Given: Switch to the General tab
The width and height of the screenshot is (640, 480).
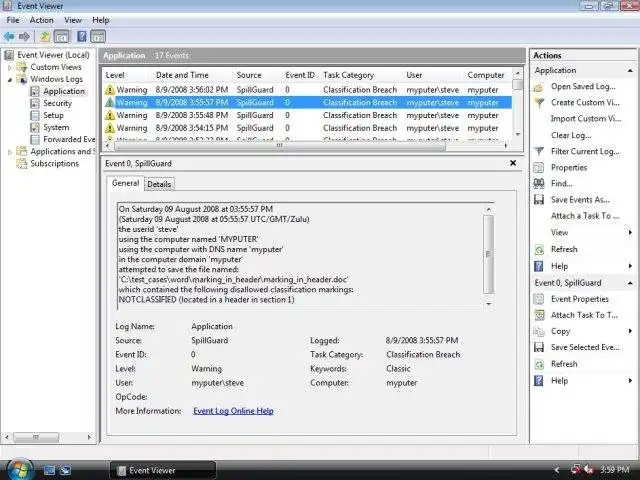Looking at the screenshot, I should 125,183.
